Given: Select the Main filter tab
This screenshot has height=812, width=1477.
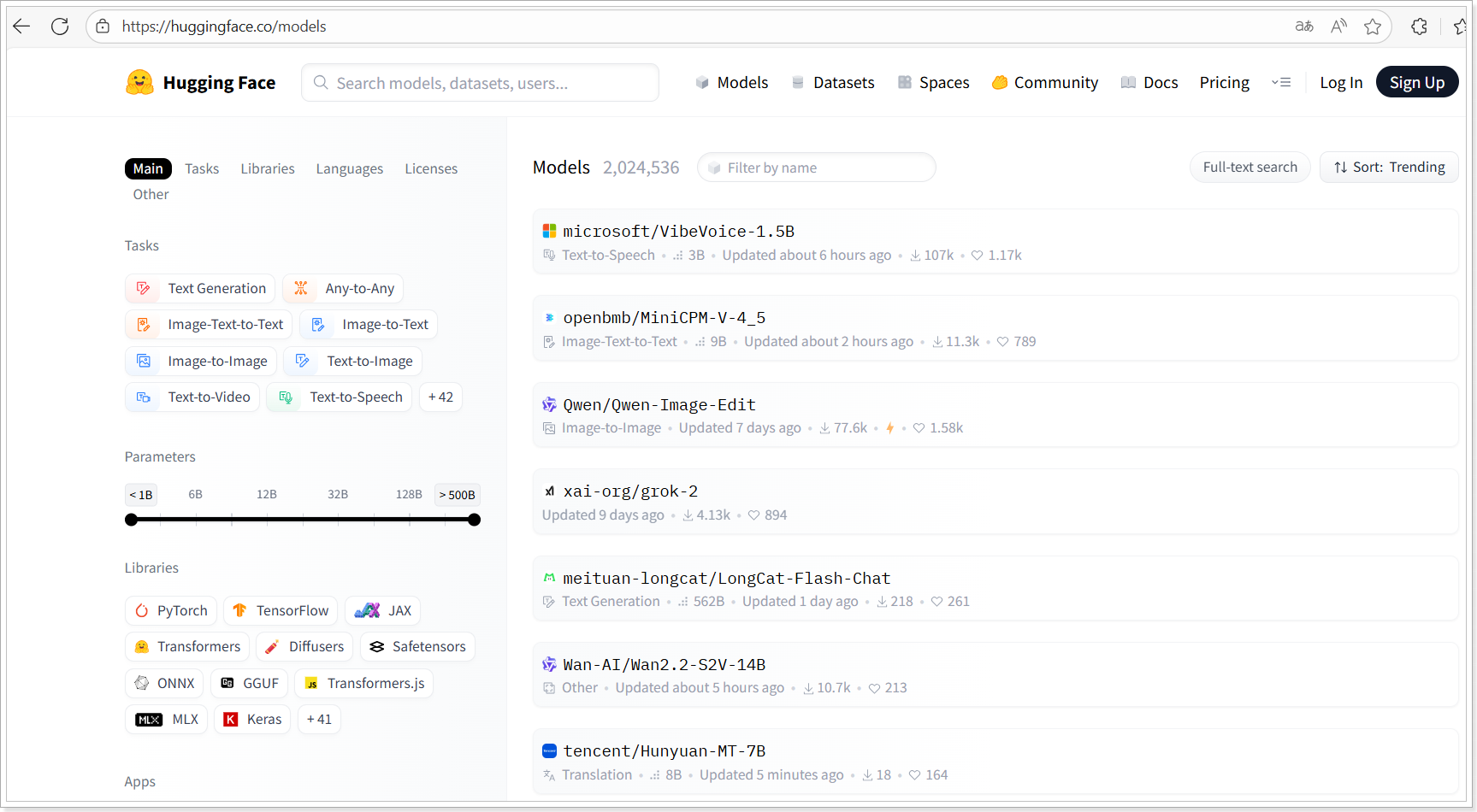Looking at the screenshot, I should [148, 169].
